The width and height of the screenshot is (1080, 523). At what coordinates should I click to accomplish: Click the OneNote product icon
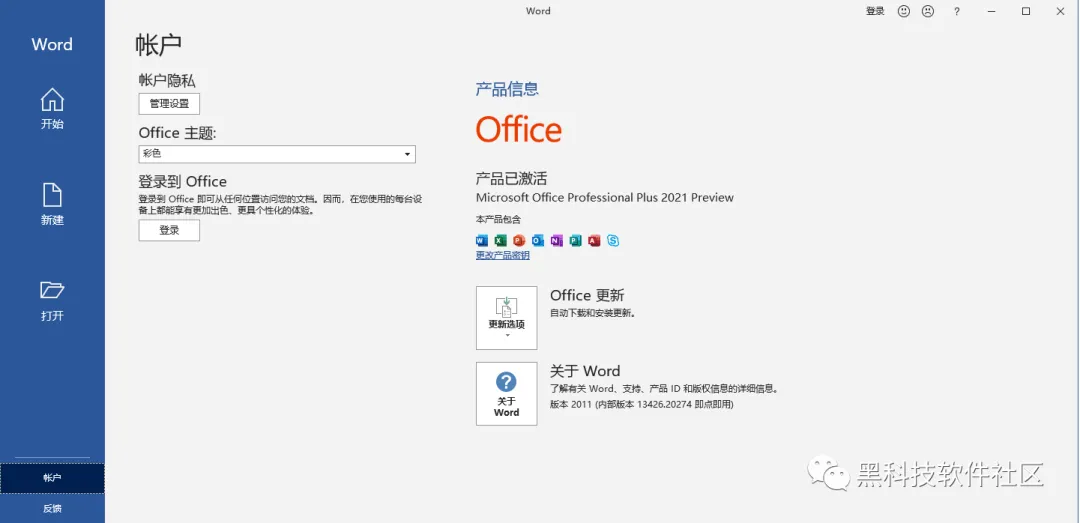(557, 240)
